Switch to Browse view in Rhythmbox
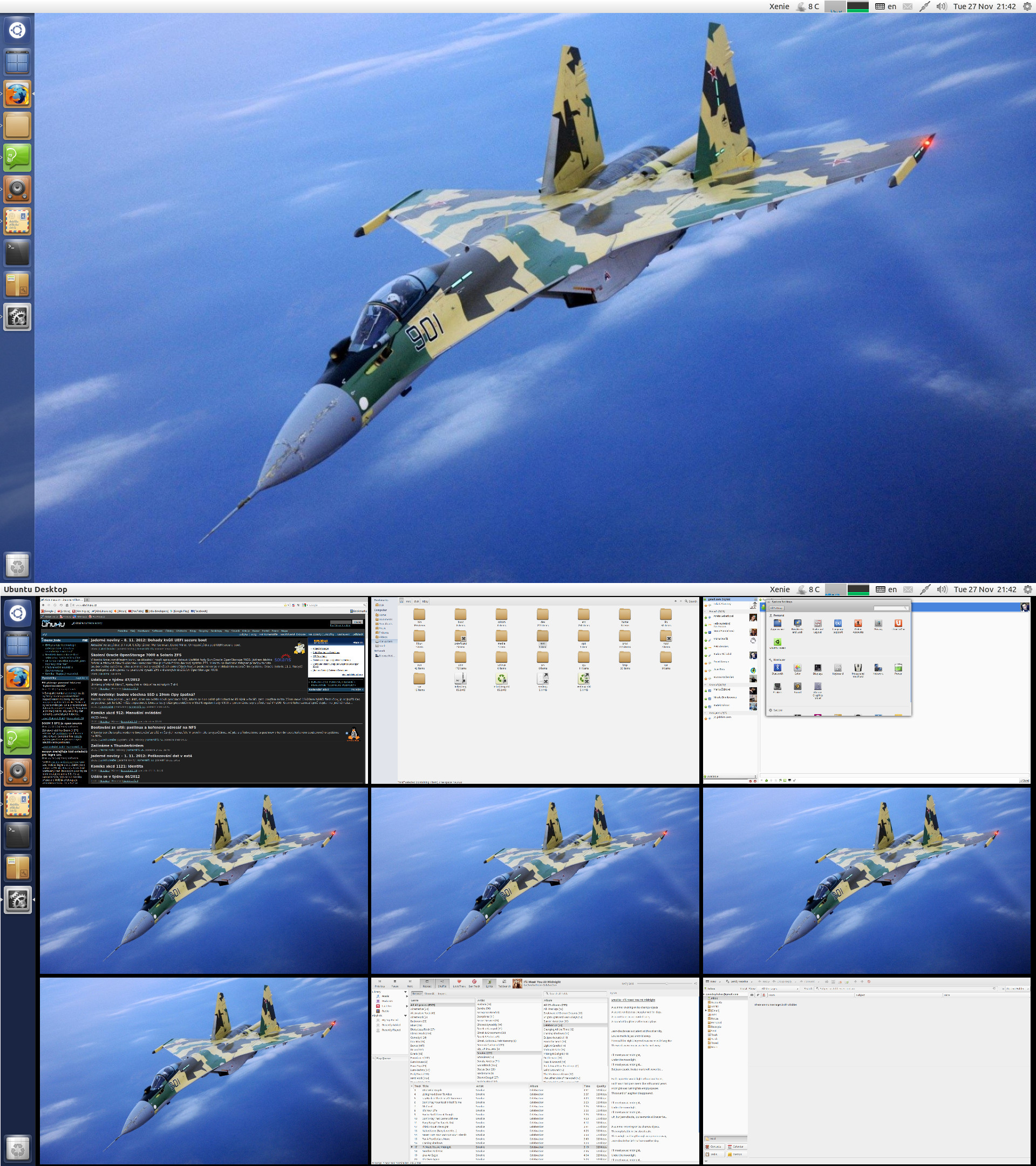This screenshot has height=1166, width=1036. click(417, 994)
